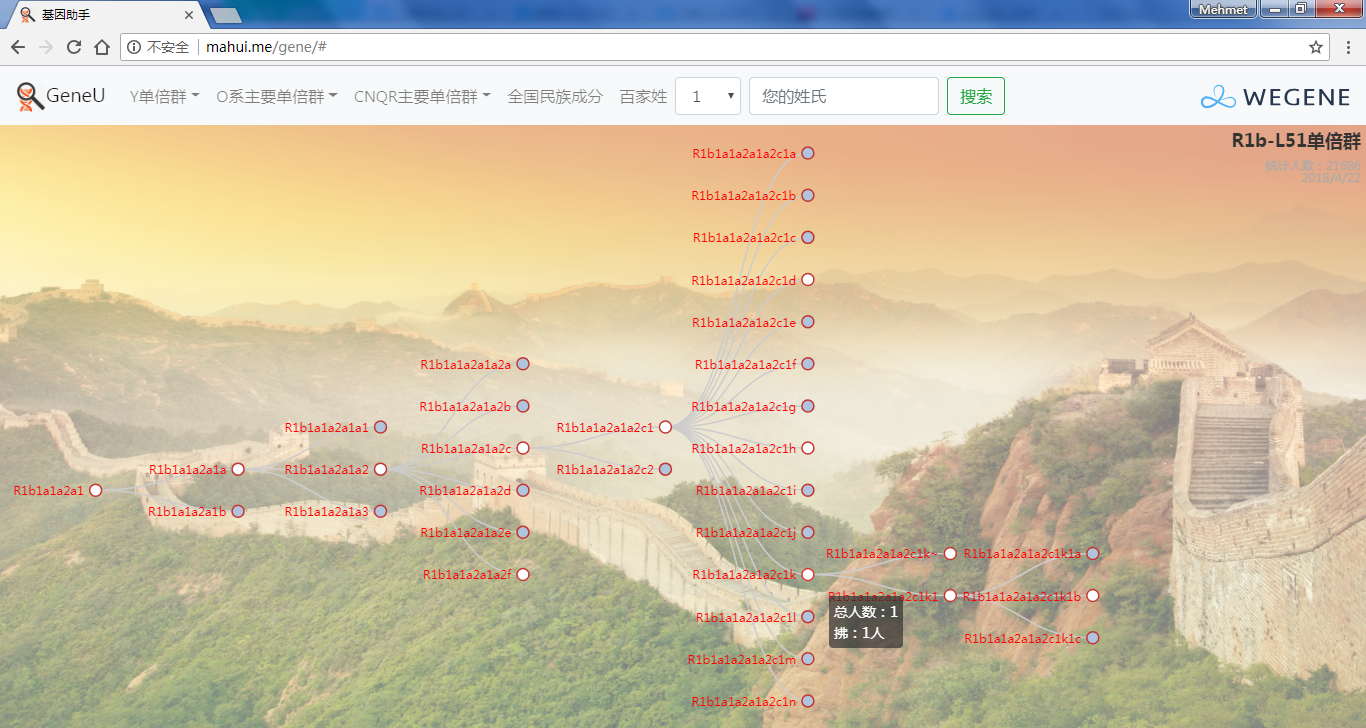Viewport: 1366px width, 728px height.
Task: Expand the O系主要单倍群 dropdown
Action: point(276,96)
